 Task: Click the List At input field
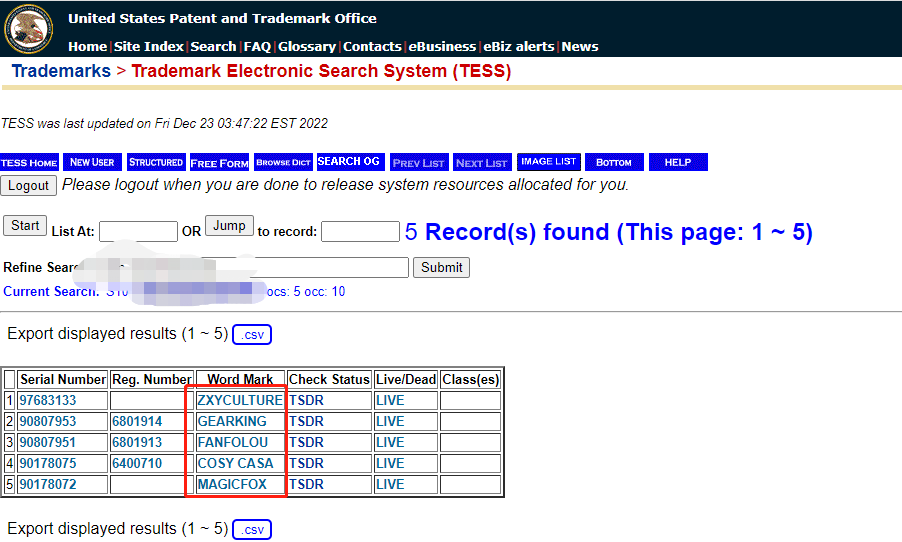pos(138,232)
